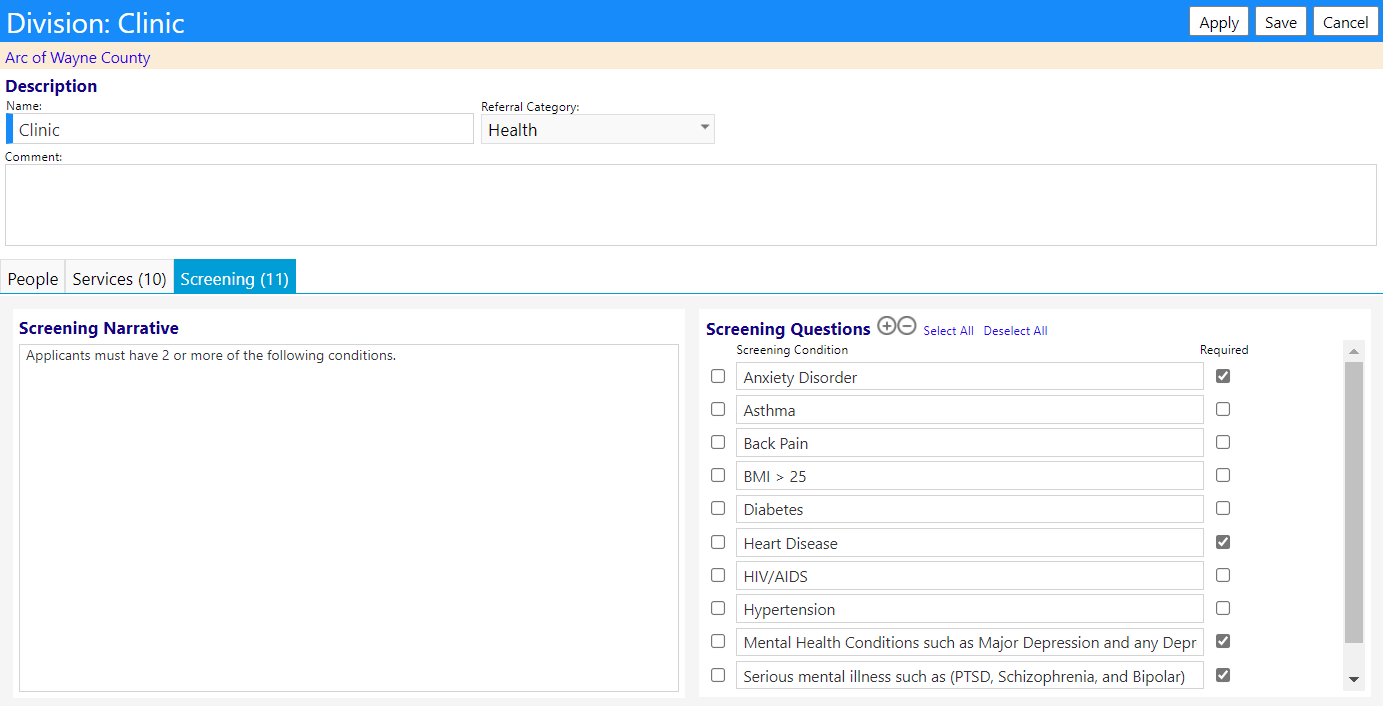Select the Heart Disease row checkbox
The width and height of the screenshot is (1383, 706).
click(718, 542)
